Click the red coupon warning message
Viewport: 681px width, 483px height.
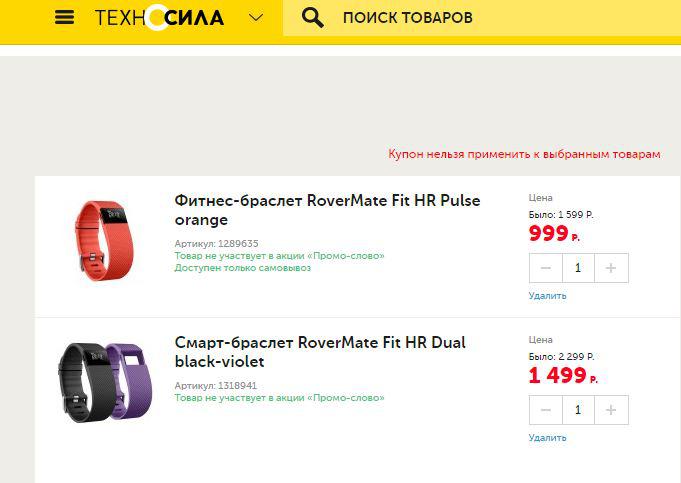pos(524,155)
